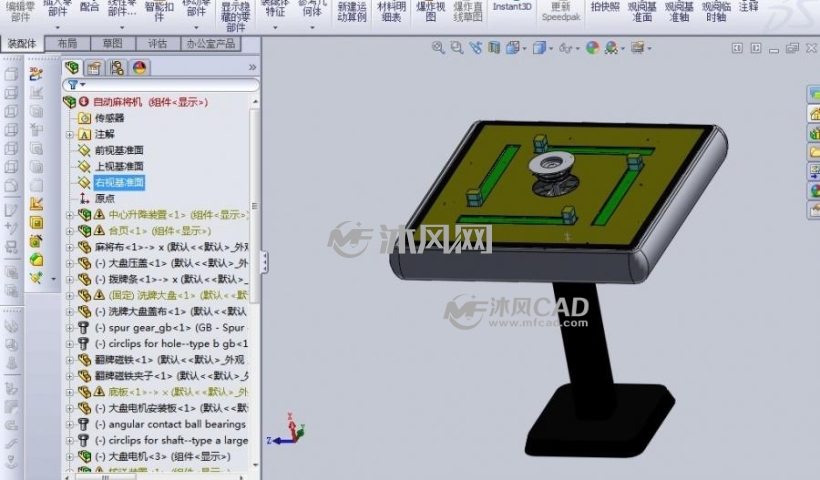The width and height of the screenshot is (820, 480).
Task: Click the orange sketch icon in left toolbar
Action: pos(36,204)
